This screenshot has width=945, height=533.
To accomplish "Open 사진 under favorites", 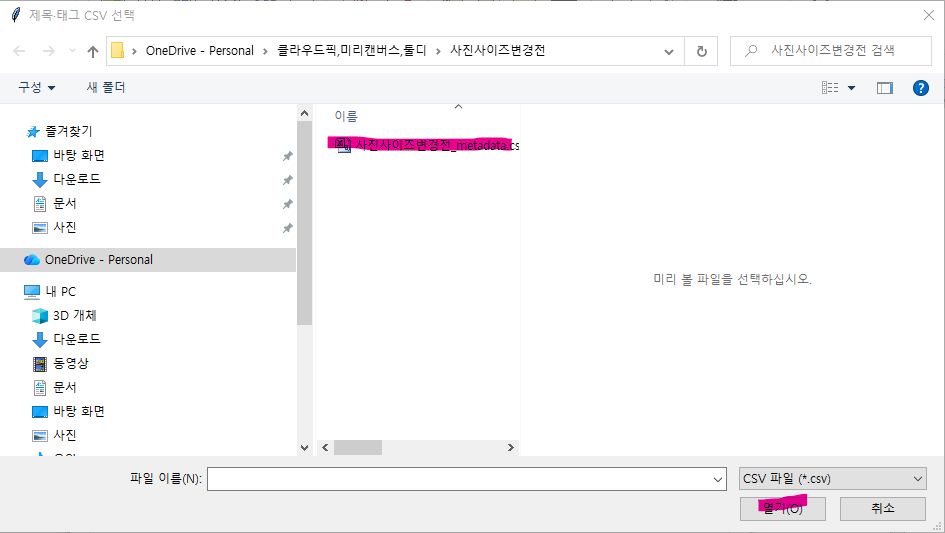I will (x=64, y=227).
